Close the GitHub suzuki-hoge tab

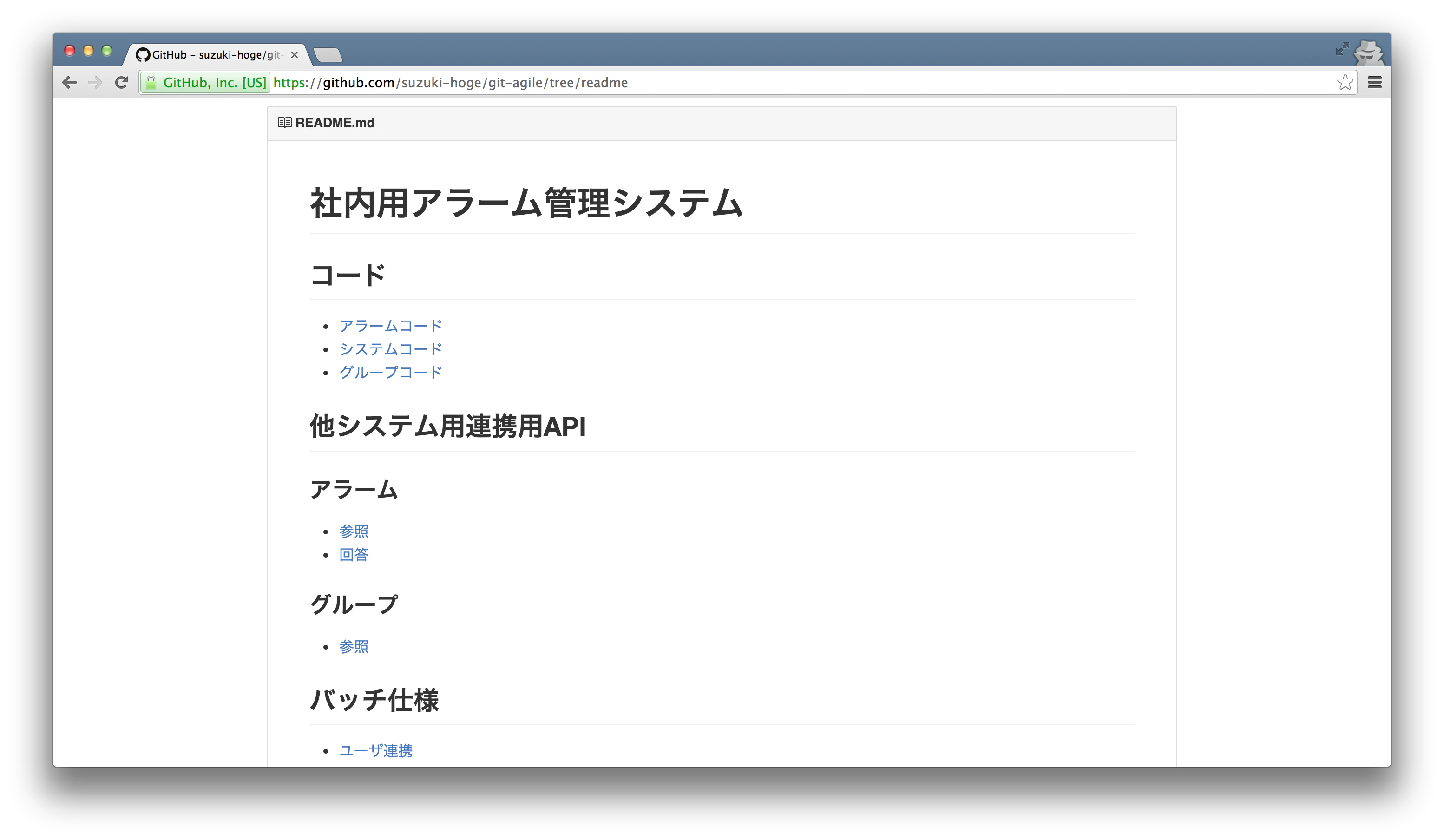pyautogui.click(x=295, y=55)
